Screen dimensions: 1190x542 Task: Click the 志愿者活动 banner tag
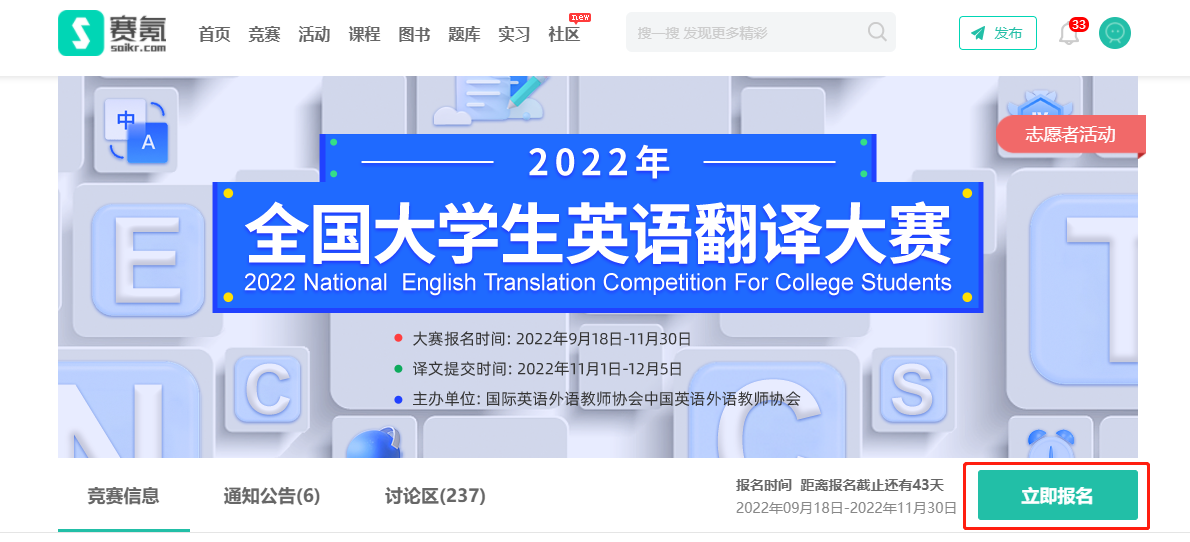1069,134
